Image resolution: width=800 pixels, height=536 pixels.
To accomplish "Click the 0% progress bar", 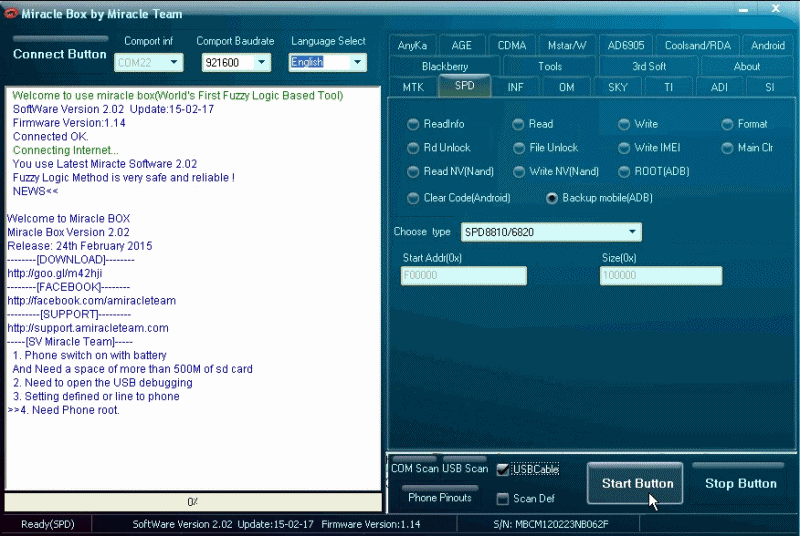I will pos(193,502).
